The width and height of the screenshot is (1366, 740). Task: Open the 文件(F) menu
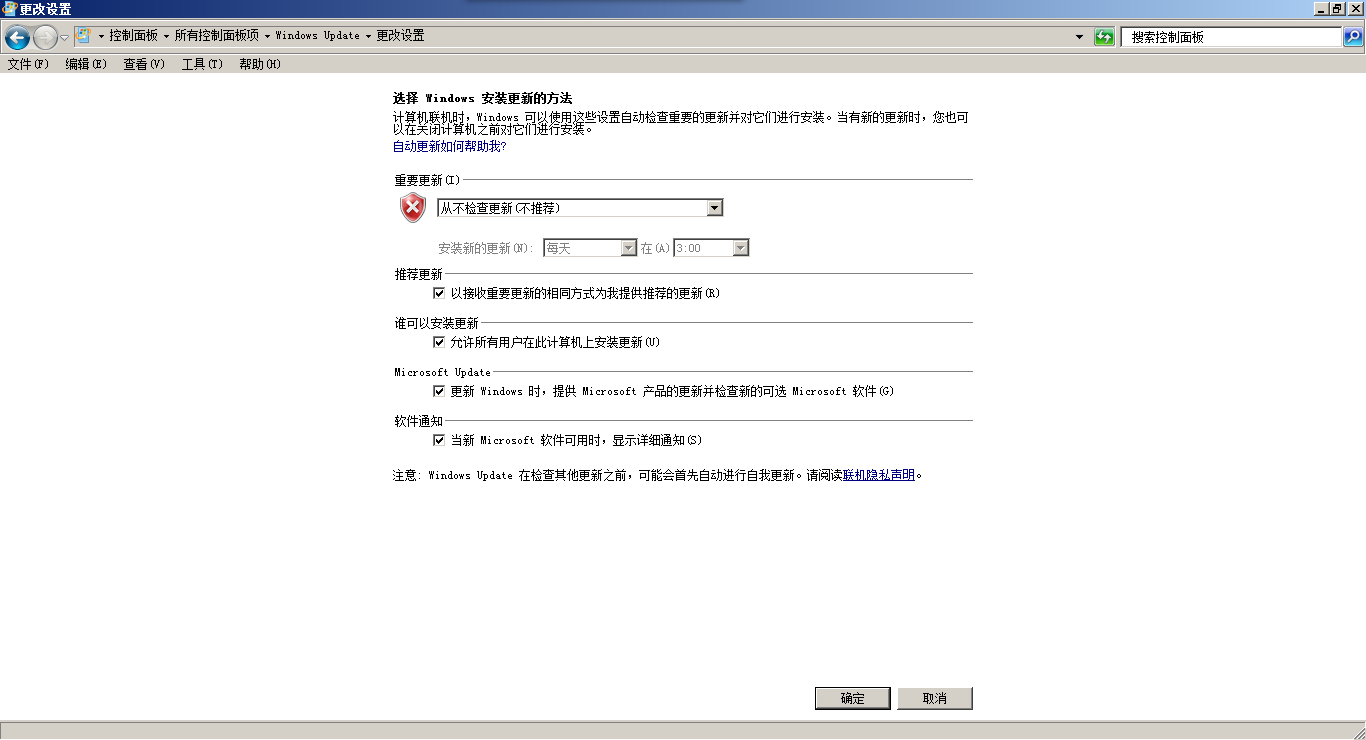pos(28,64)
